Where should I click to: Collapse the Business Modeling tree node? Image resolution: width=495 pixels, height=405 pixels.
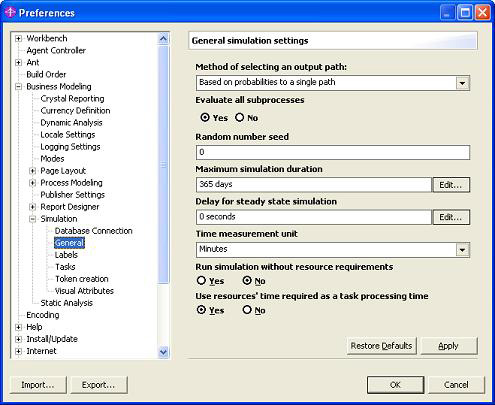click(x=19, y=87)
